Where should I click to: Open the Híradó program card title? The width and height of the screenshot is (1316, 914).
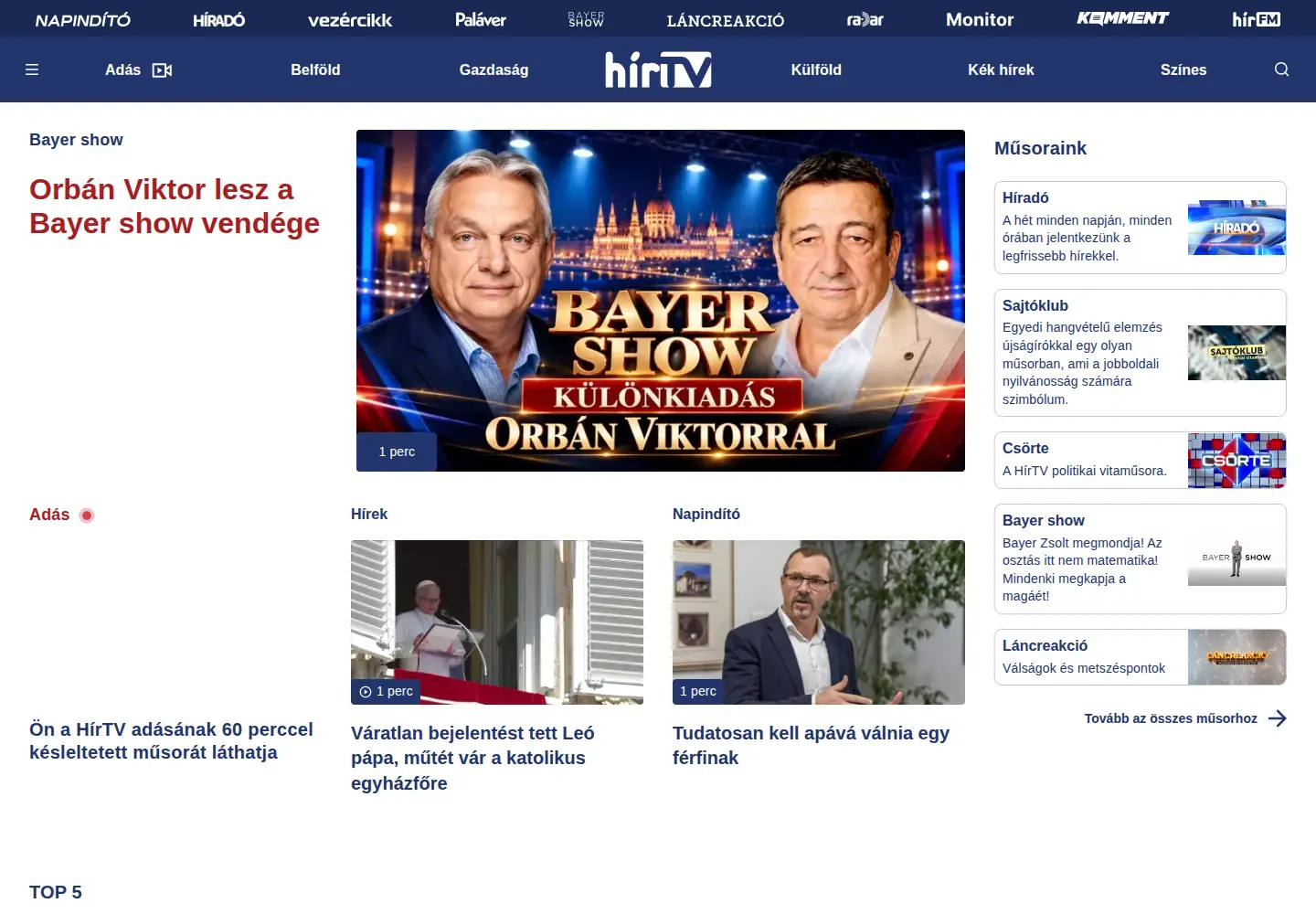click(x=1025, y=198)
